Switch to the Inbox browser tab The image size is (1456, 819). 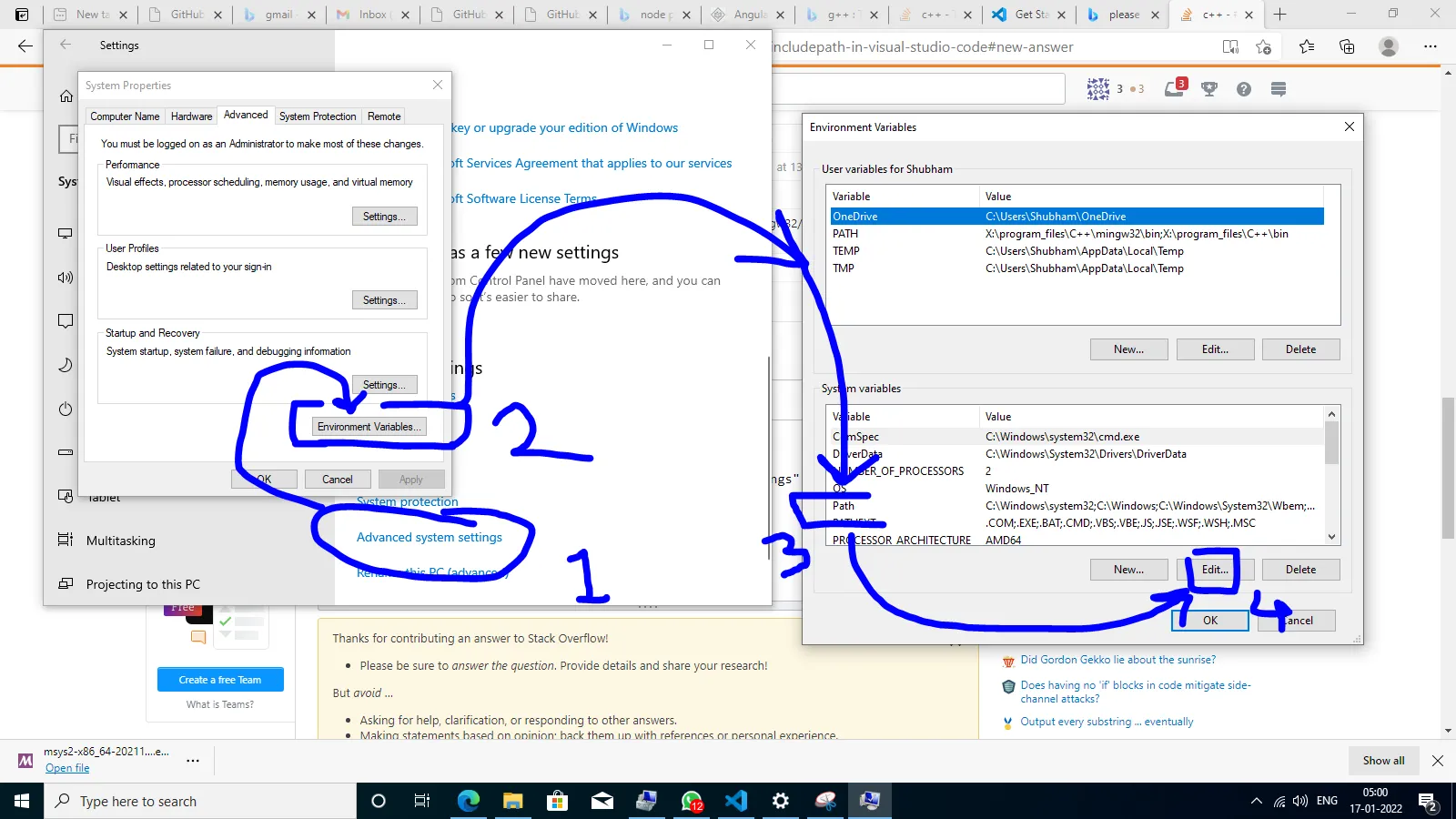click(x=372, y=15)
